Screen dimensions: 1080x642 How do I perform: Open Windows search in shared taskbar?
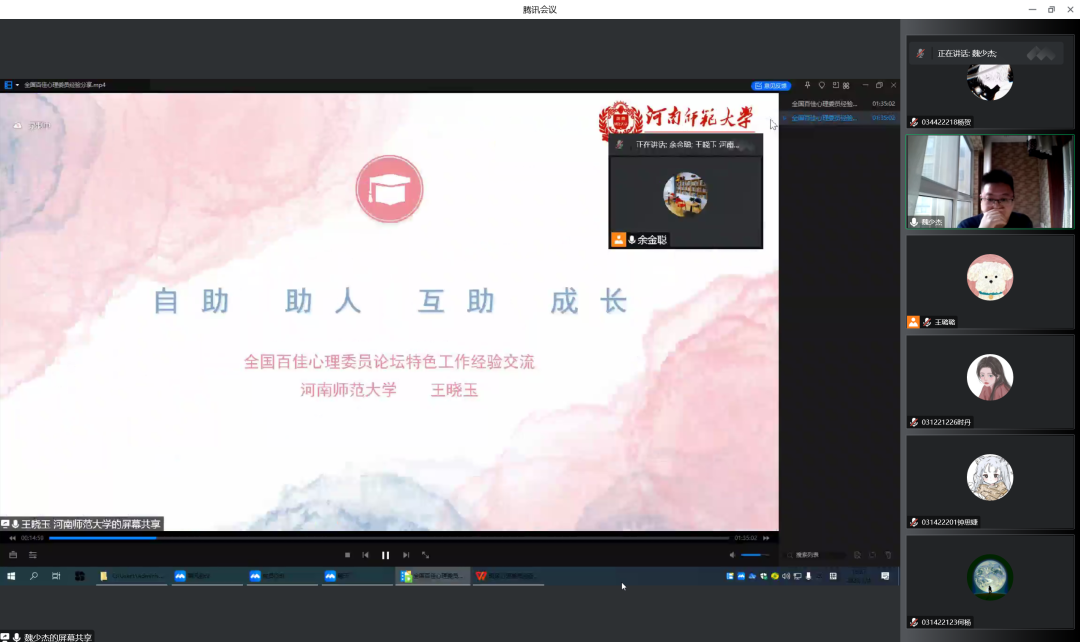click(x=34, y=576)
